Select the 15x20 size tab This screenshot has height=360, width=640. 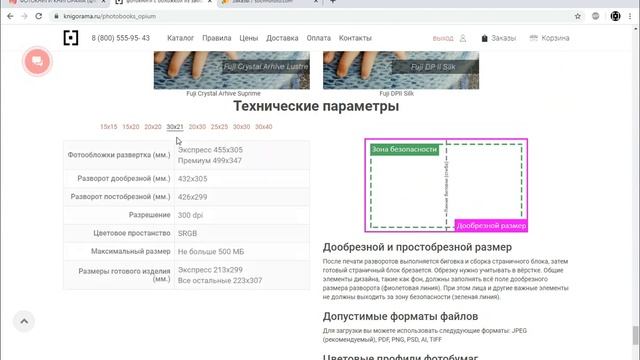131,127
